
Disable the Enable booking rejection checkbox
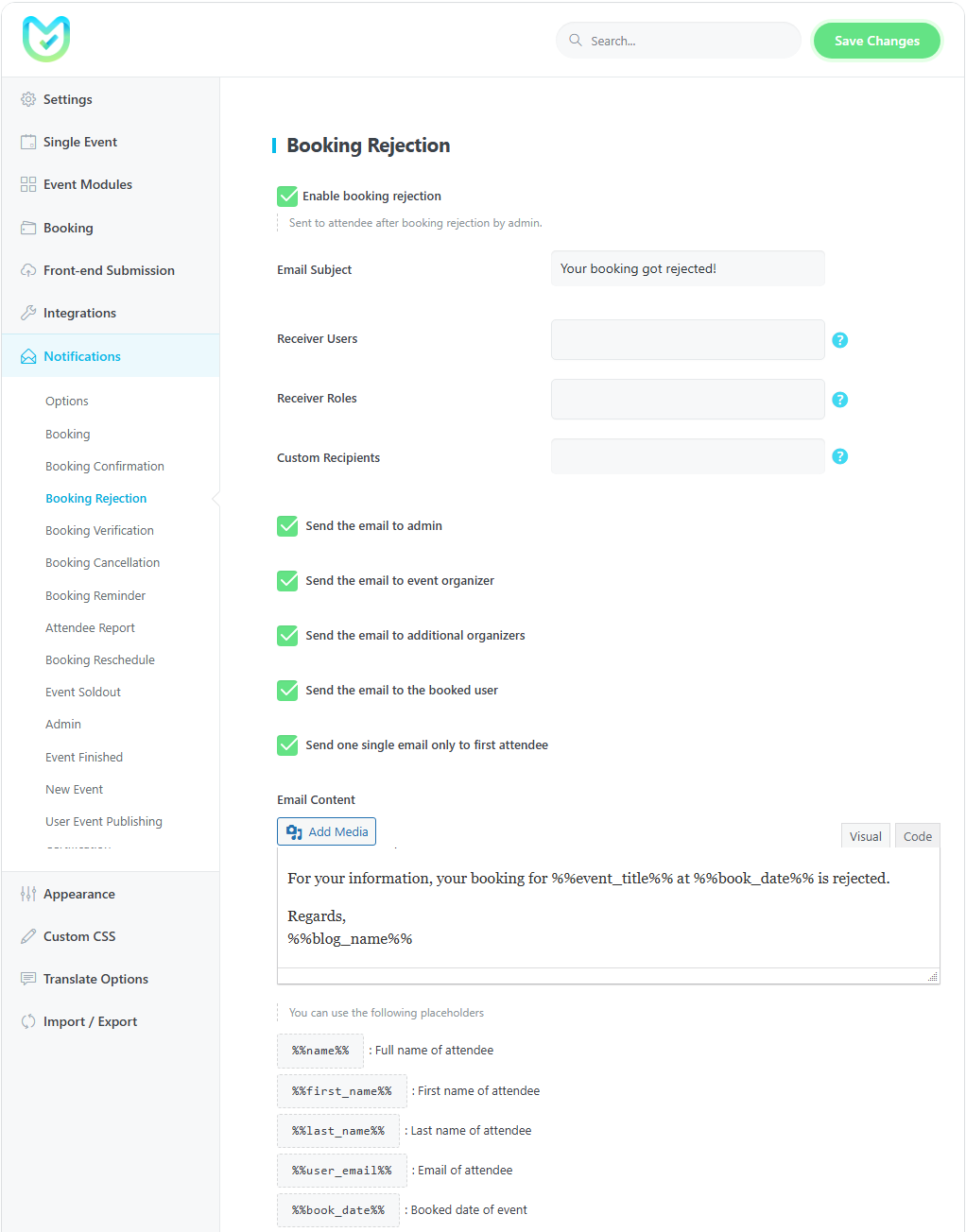click(x=287, y=197)
